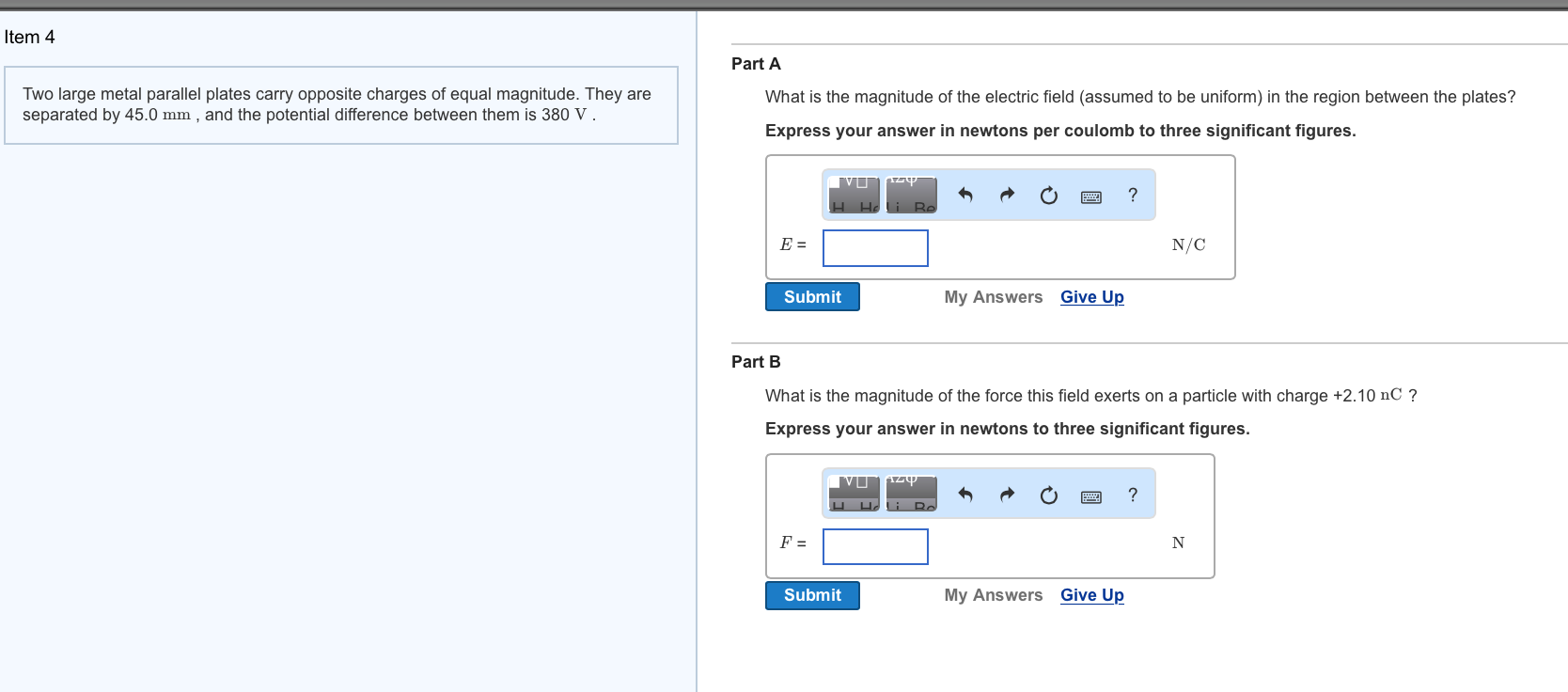This screenshot has width=1568, height=692.
Task: Submit the Part A answer
Action: click(811, 296)
